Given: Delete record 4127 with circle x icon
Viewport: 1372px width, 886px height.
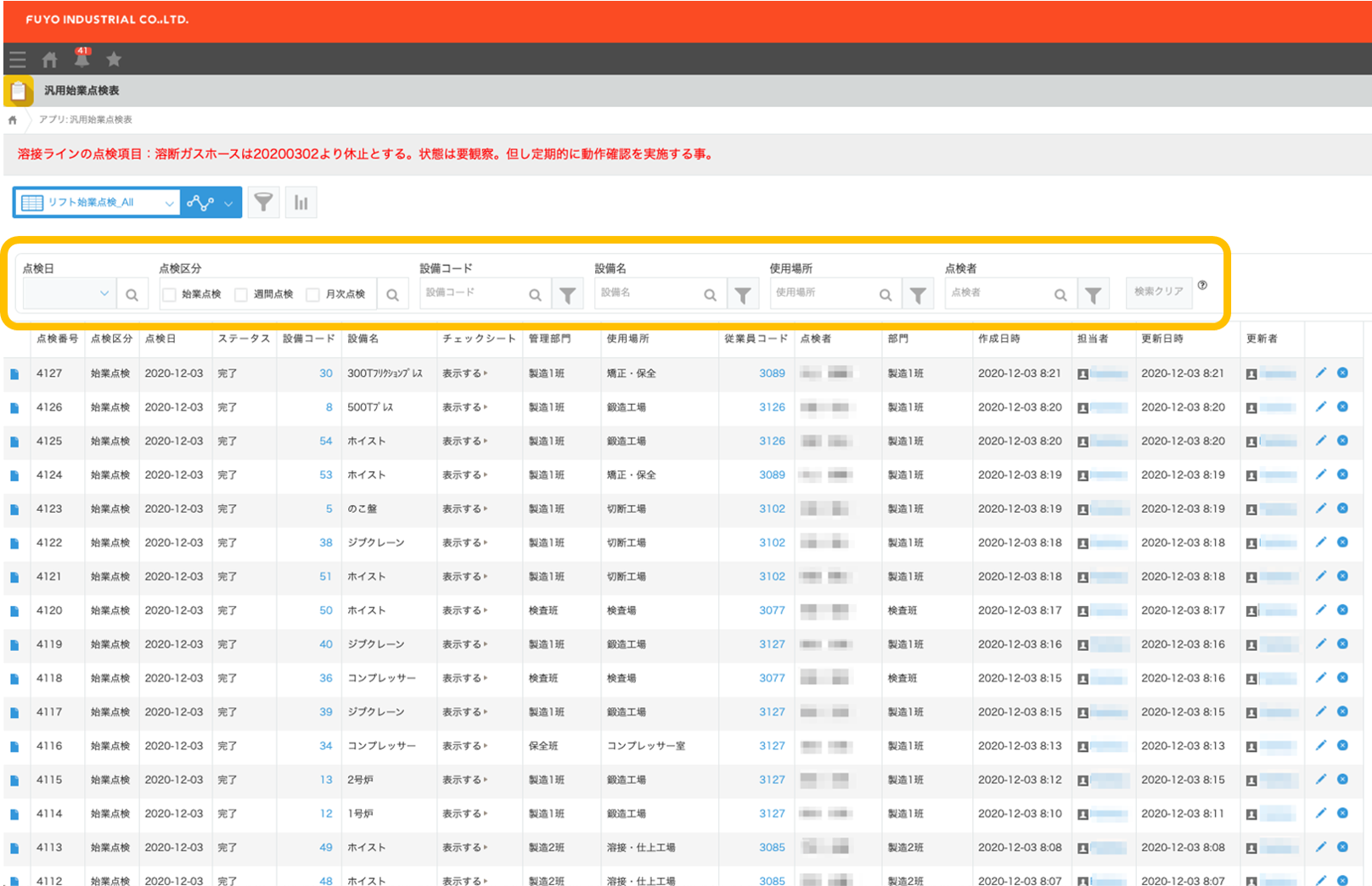Looking at the screenshot, I should tap(1342, 373).
